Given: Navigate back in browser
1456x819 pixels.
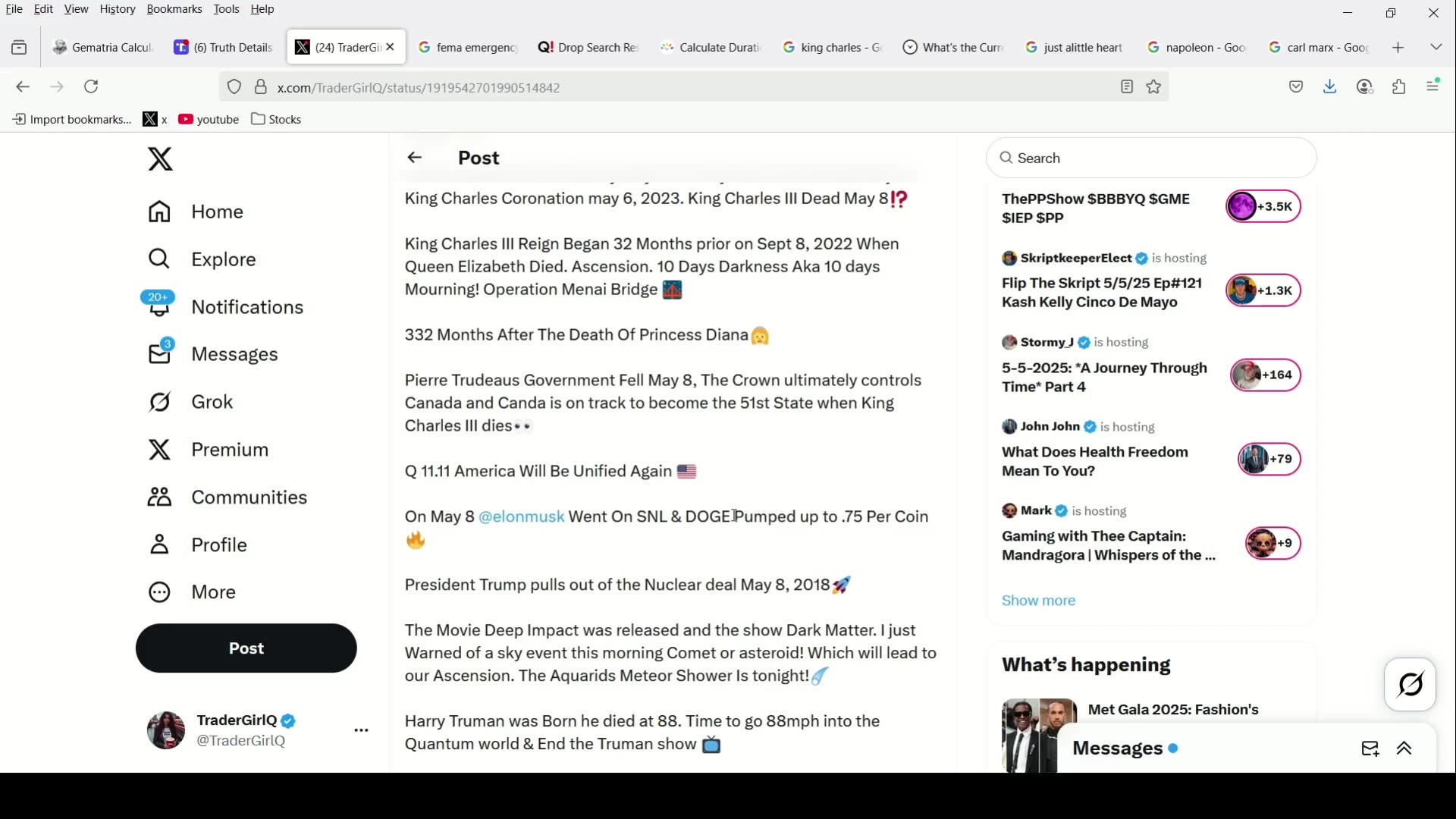Looking at the screenshot, I should [23, 87].
